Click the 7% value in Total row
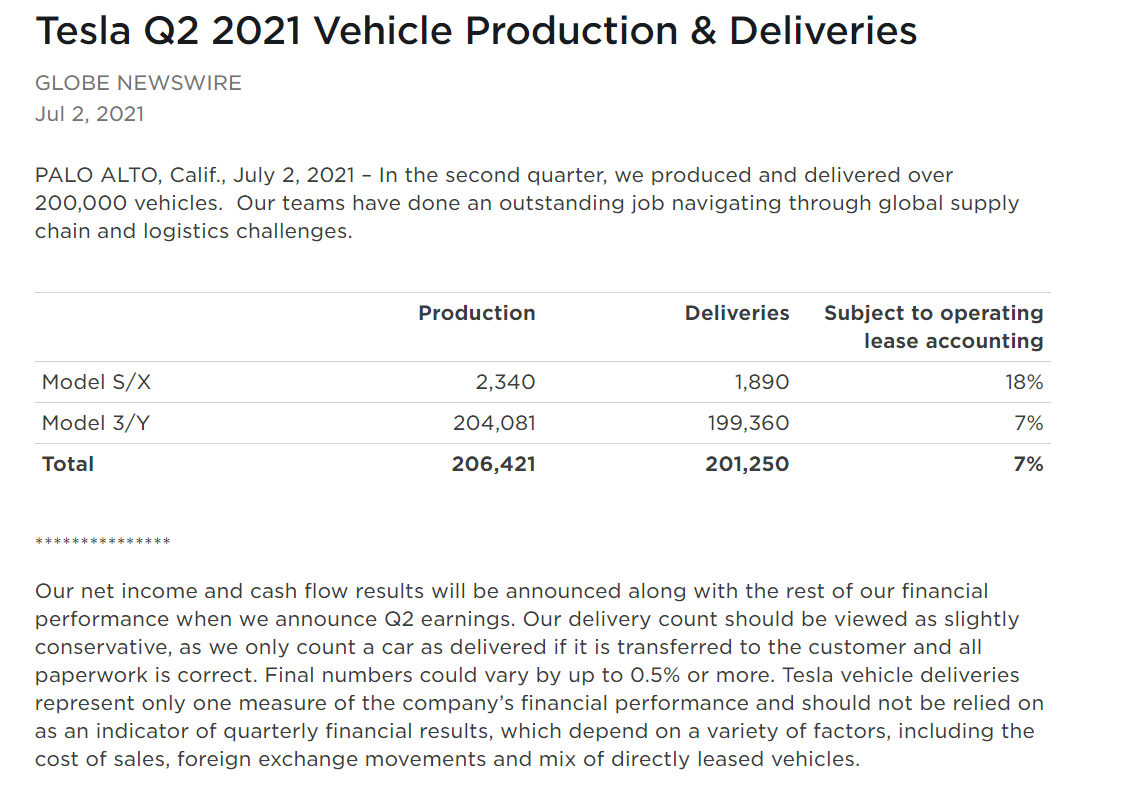Viewport: 1146px width, 792px height. tap(1028, 464)
